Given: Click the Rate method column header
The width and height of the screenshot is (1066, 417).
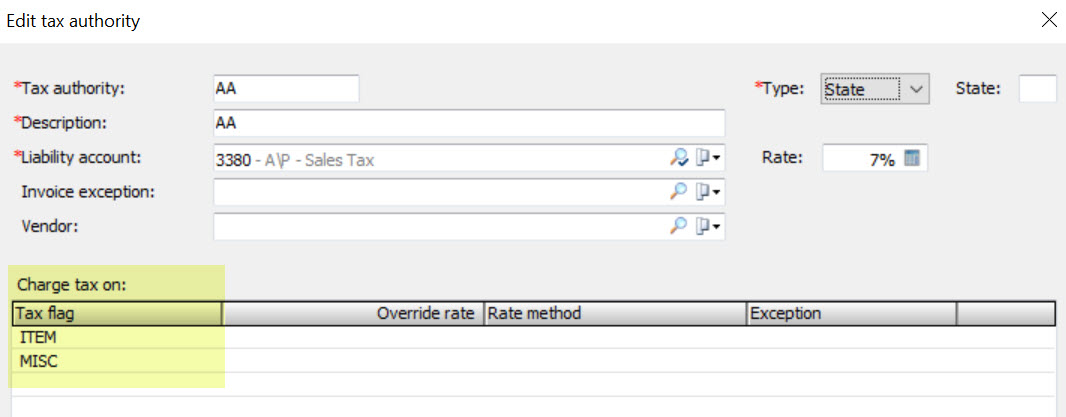Looking at the screenshot, I should [x=615, y=314].
